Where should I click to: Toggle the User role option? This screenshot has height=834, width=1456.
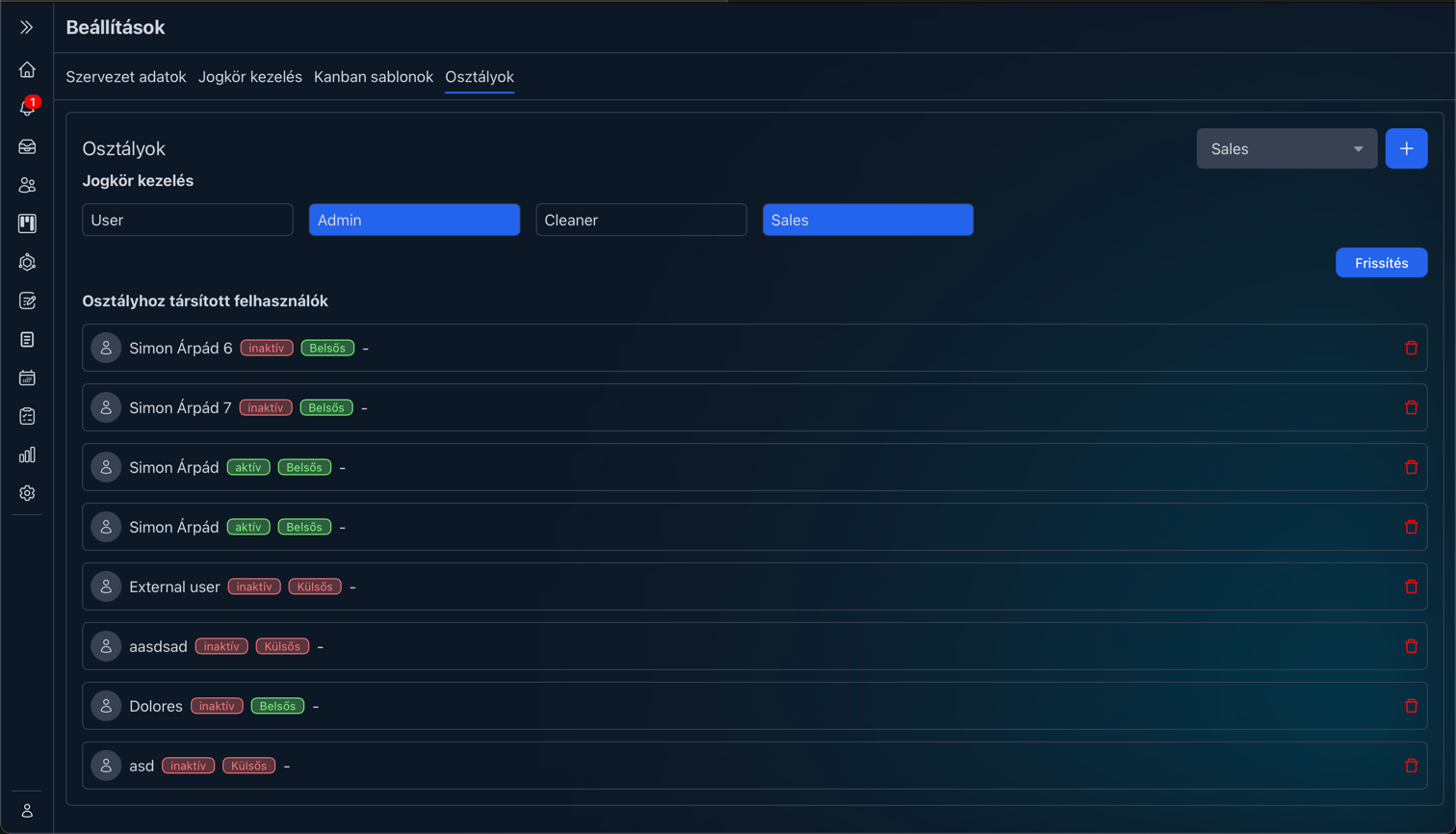(x=188, y=220)
